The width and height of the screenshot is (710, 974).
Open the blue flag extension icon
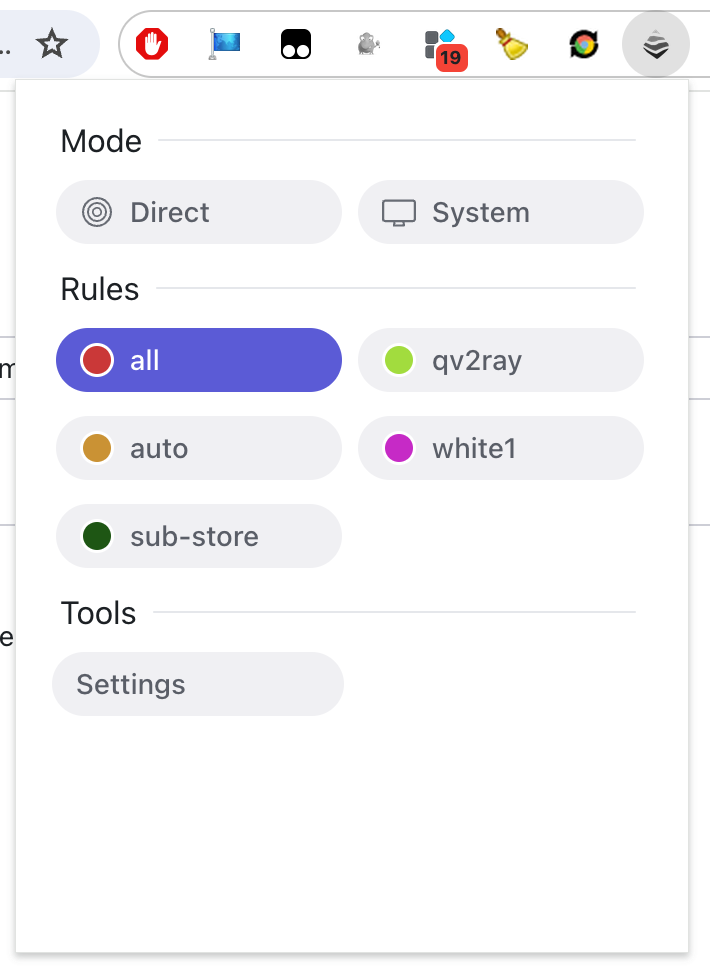[x=224, y=44]
